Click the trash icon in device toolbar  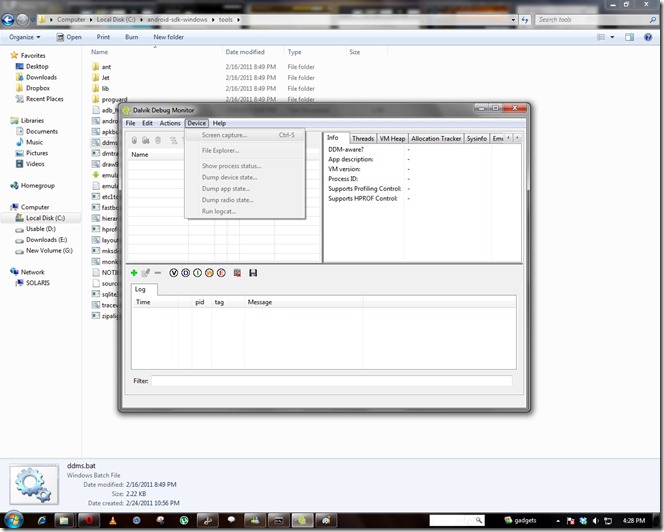click(x=158, y=140)
